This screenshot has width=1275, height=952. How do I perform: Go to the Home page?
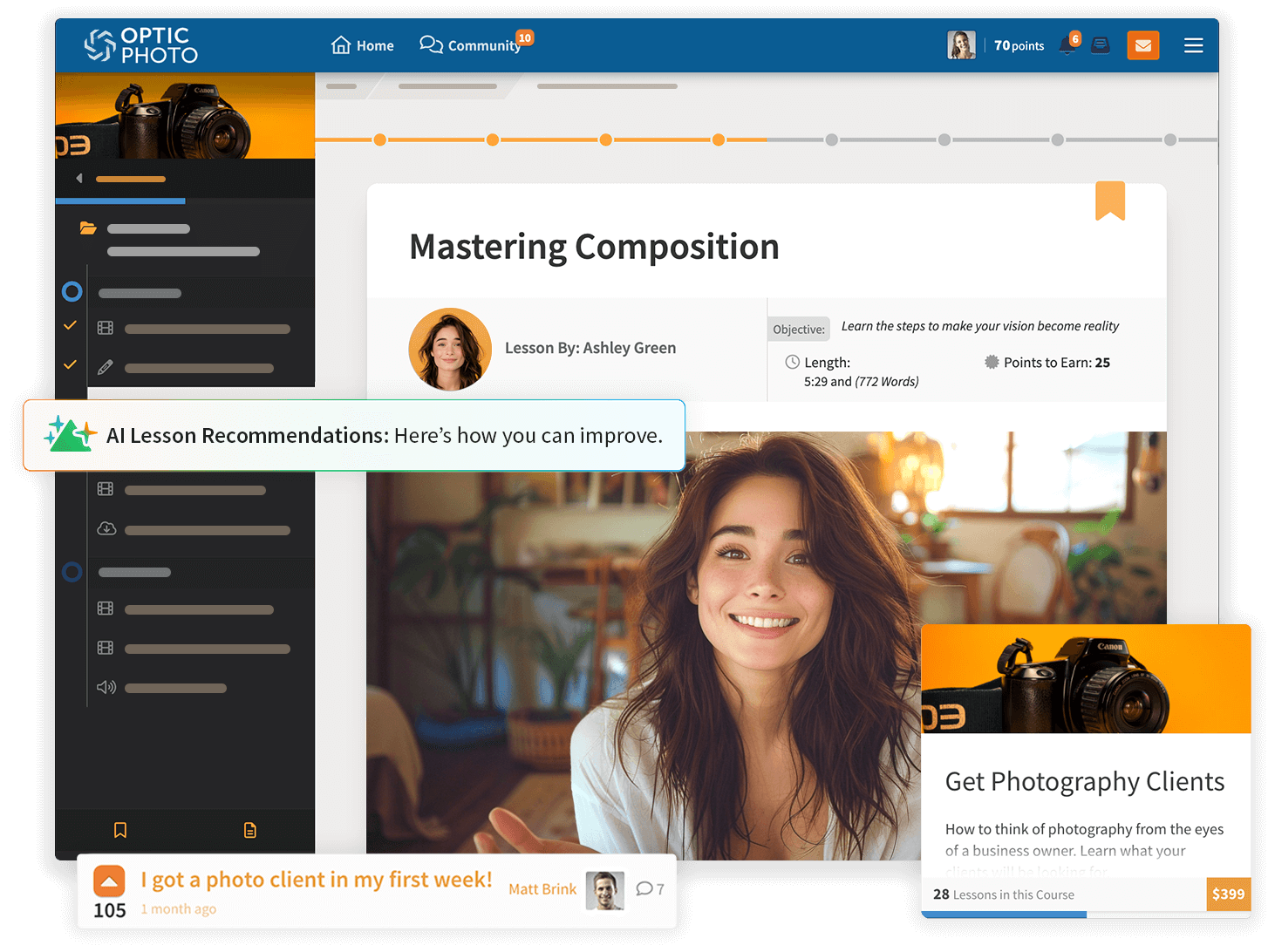[363, 45]
